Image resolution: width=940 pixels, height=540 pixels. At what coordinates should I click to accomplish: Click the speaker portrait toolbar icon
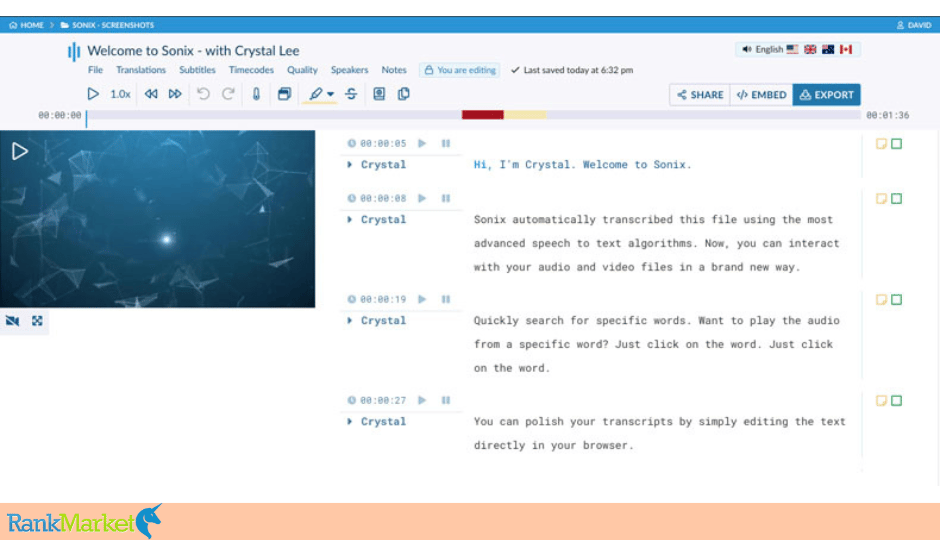click(x=379, y=94)
